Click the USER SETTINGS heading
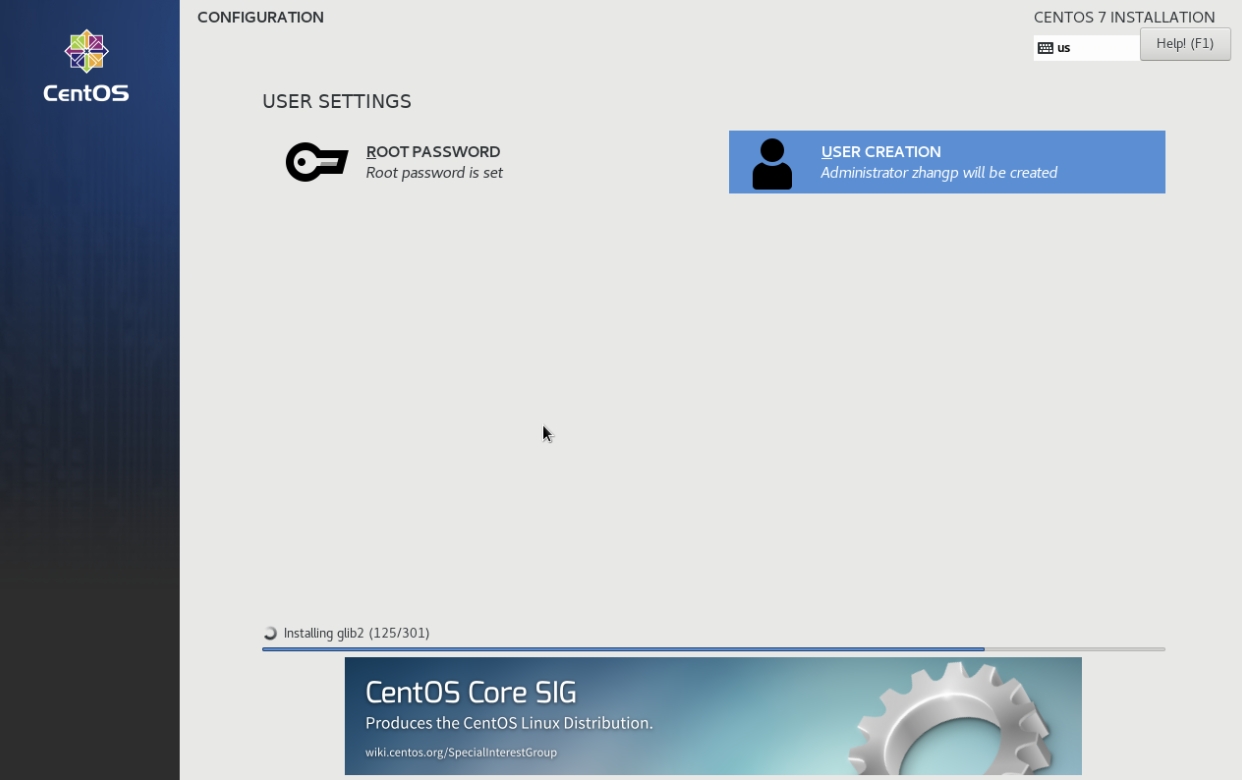The width and height of the screenshot is (1242, 780). pos(337,101)
